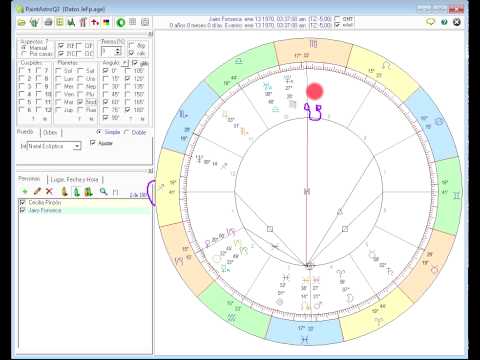Click the printer icon in toolbar
Screen dimensions: 480x360
(49, 22)
